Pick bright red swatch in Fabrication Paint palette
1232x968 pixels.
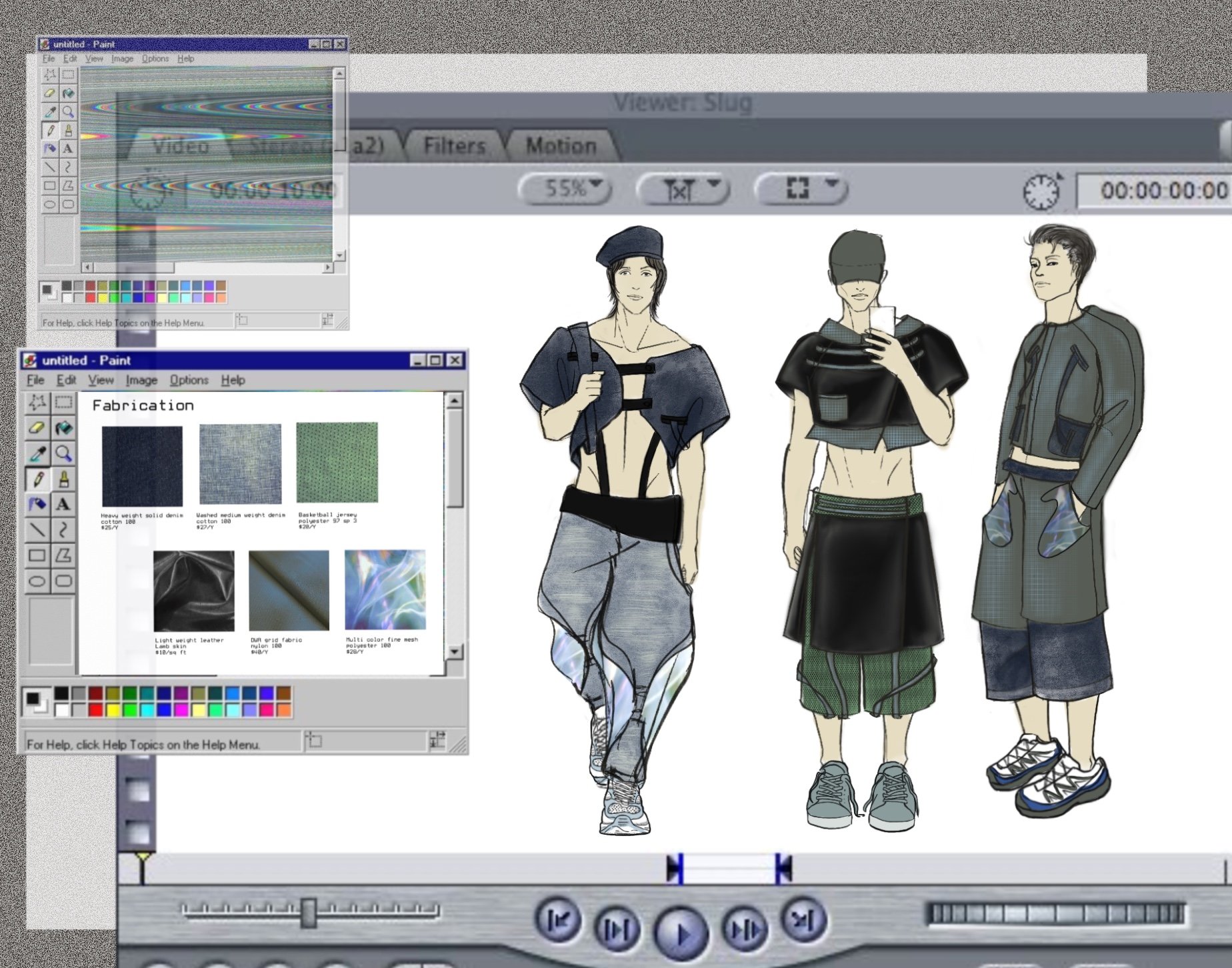point(95,710)
